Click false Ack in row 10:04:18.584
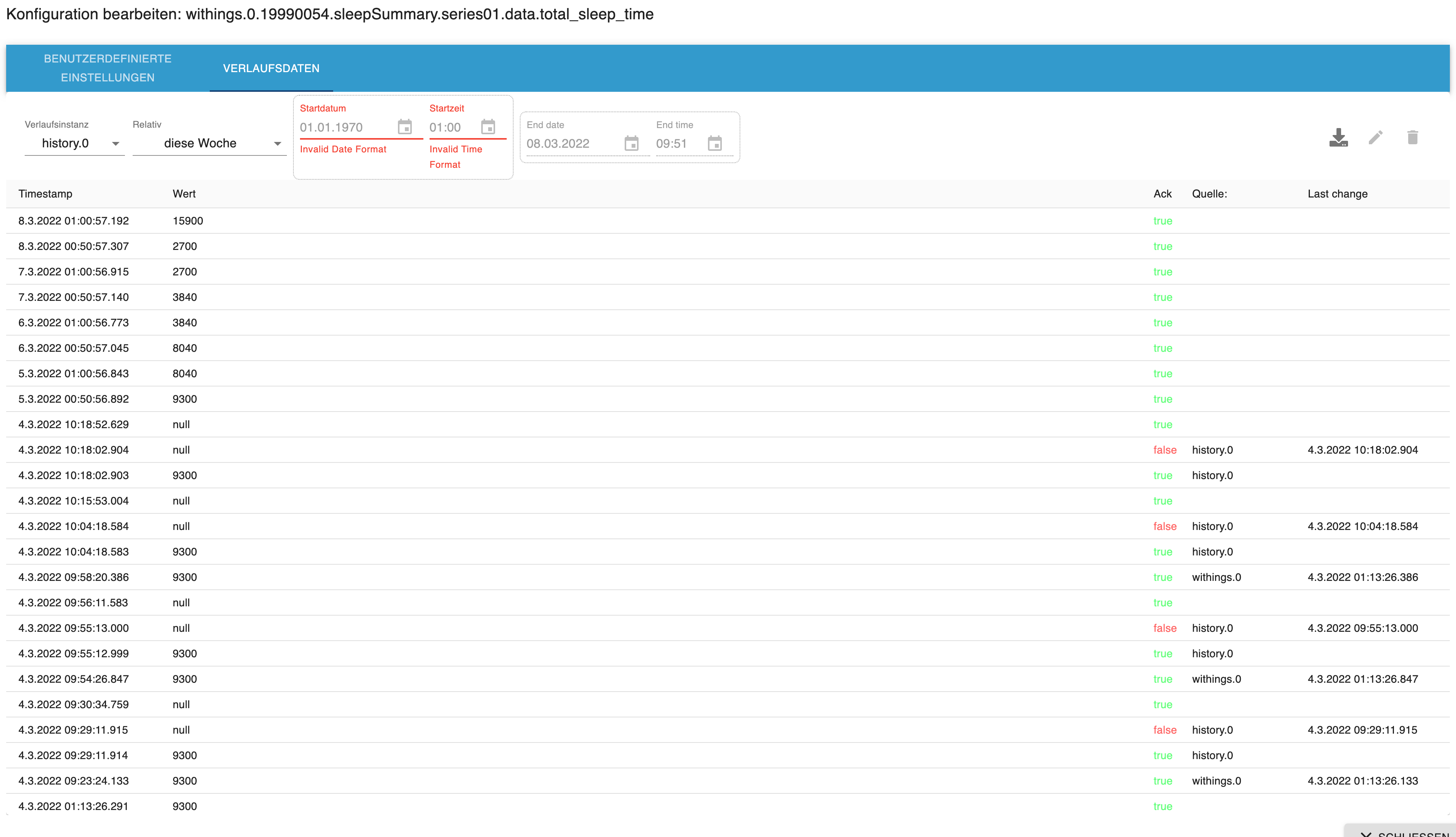 coord(1165,526)
